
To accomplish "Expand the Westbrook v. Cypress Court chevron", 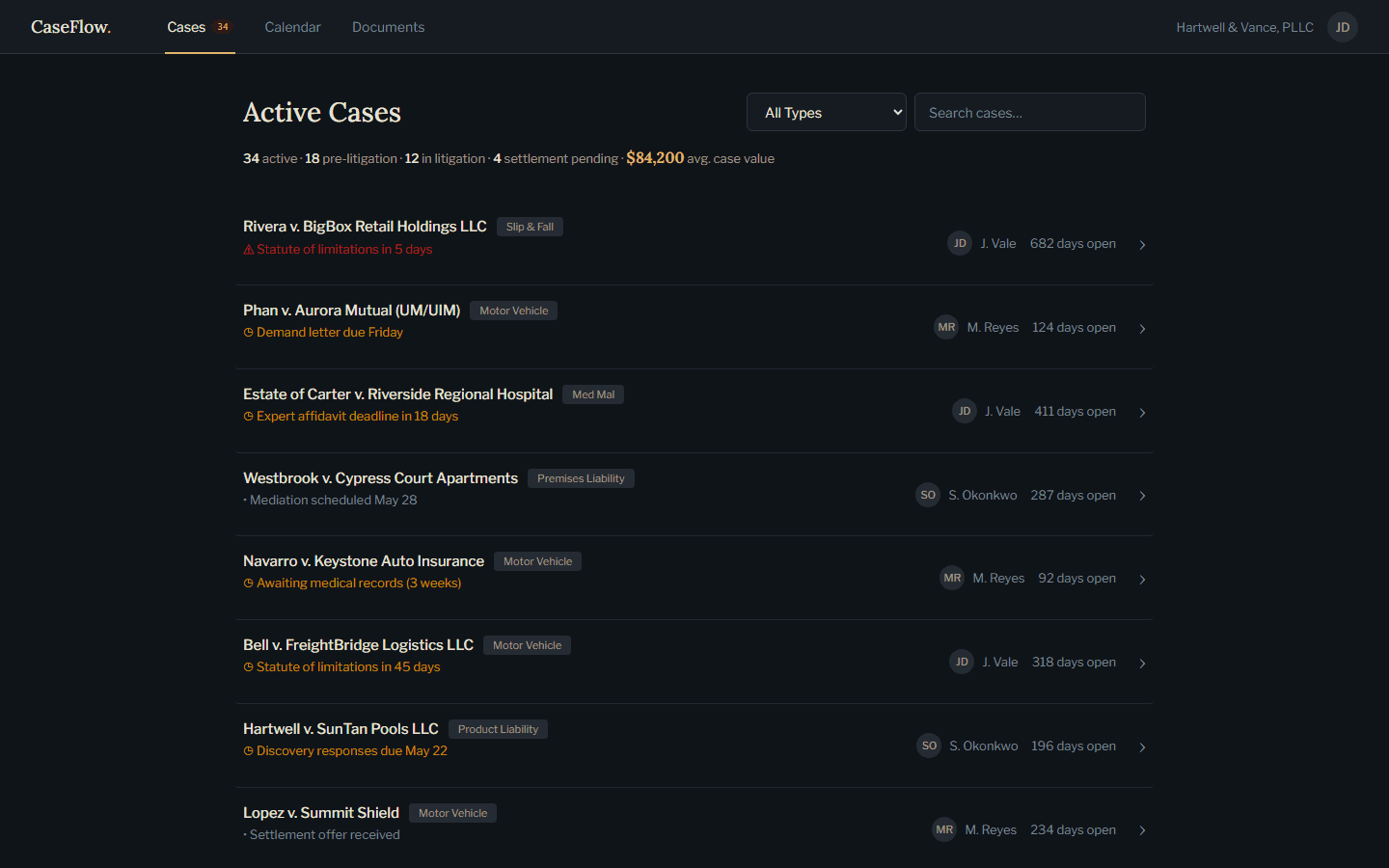I will point(1142,496).
